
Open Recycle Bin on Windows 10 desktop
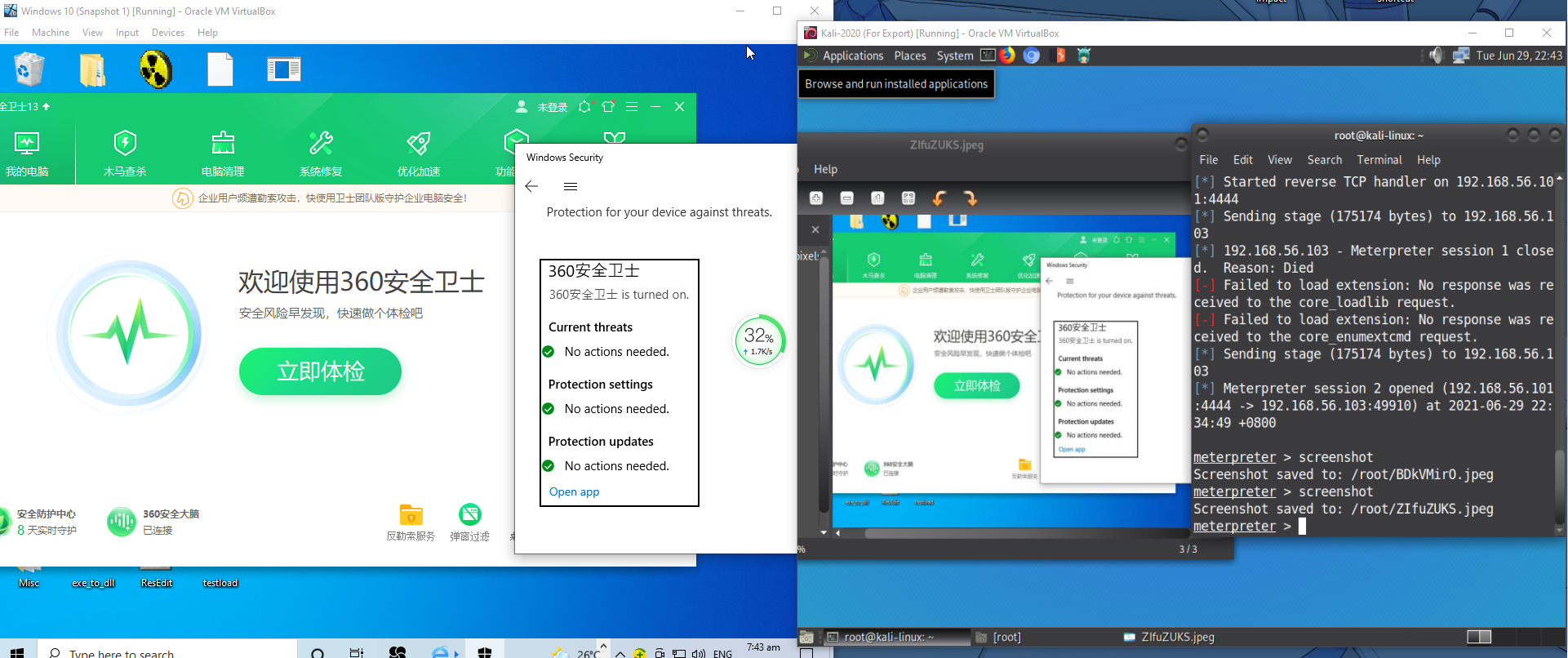coord(29,69)
